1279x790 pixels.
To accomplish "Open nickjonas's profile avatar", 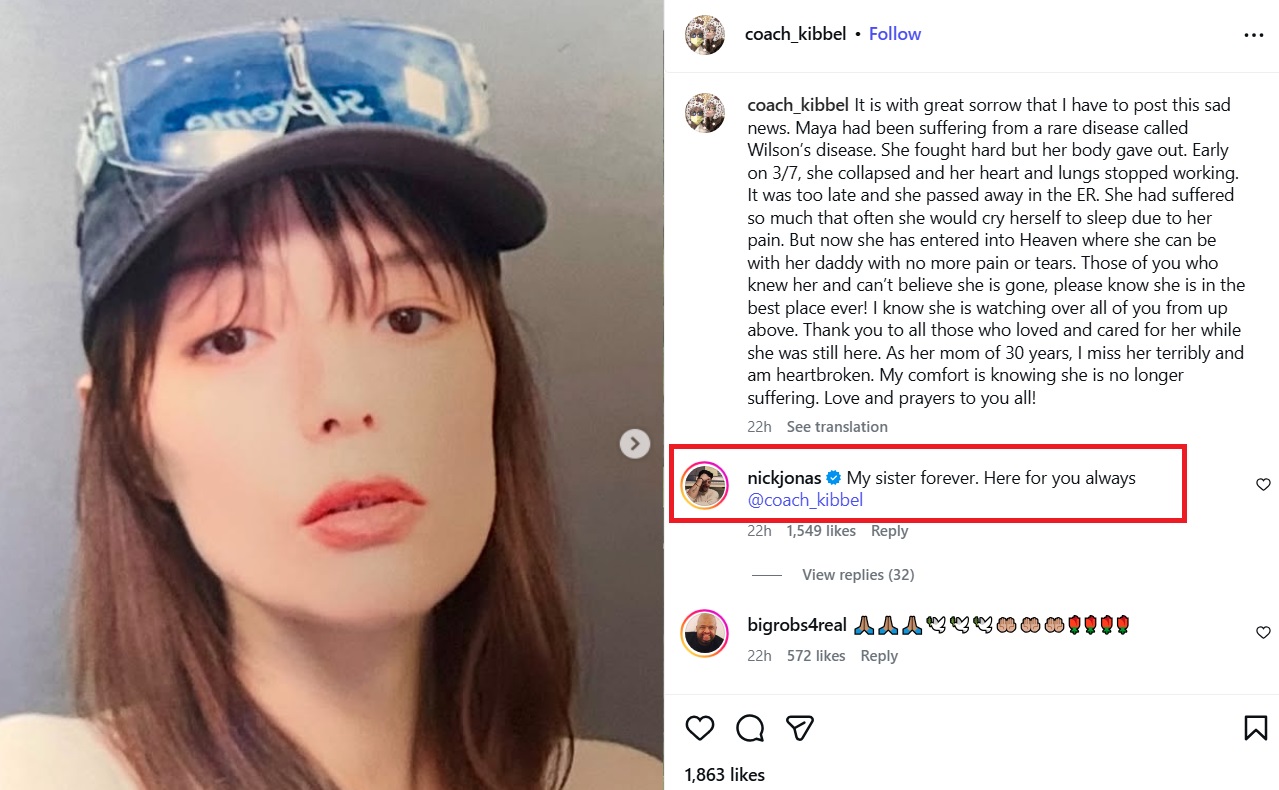I will [704, 487].
